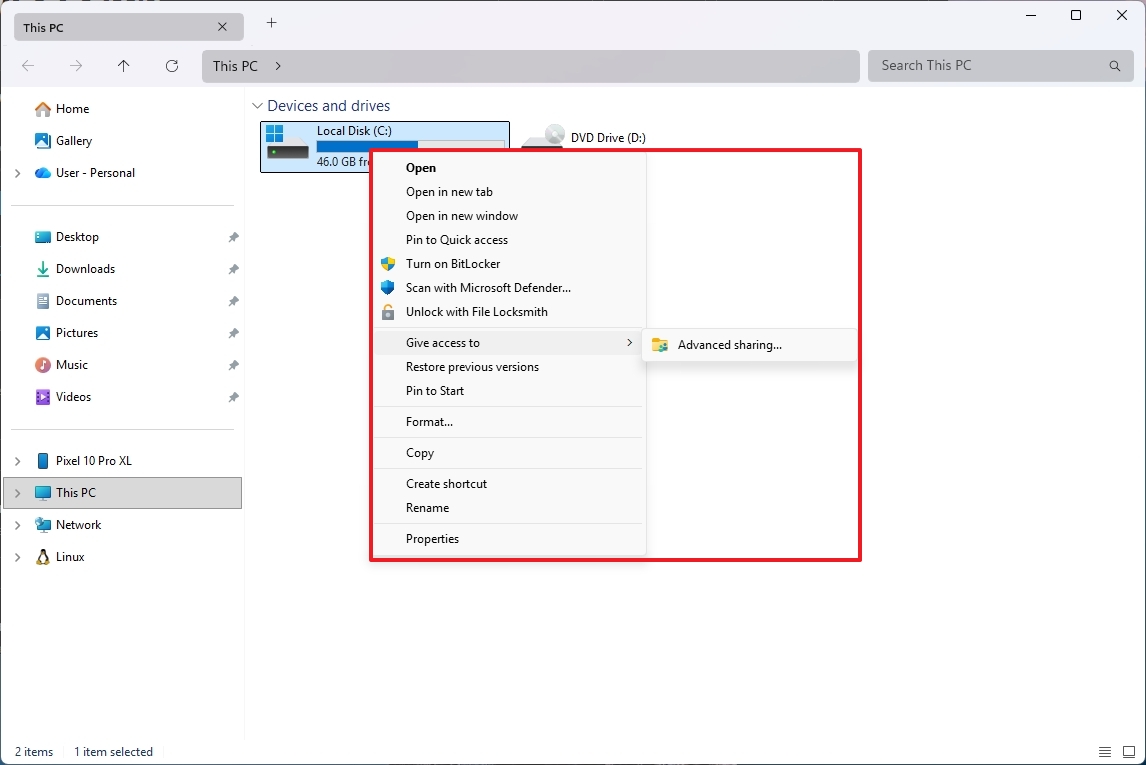Click the Advanced sharing folder icon
The width and height of the screenshot is (1146, 765).
[x=660, y=344]
